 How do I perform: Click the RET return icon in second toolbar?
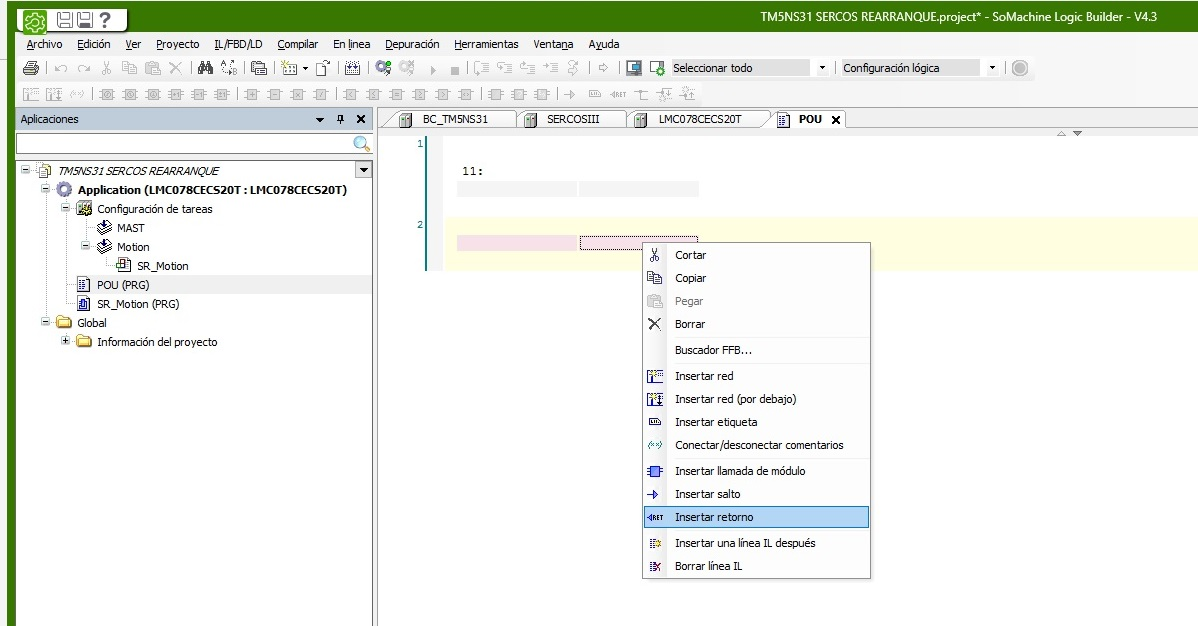coord(618,95)
